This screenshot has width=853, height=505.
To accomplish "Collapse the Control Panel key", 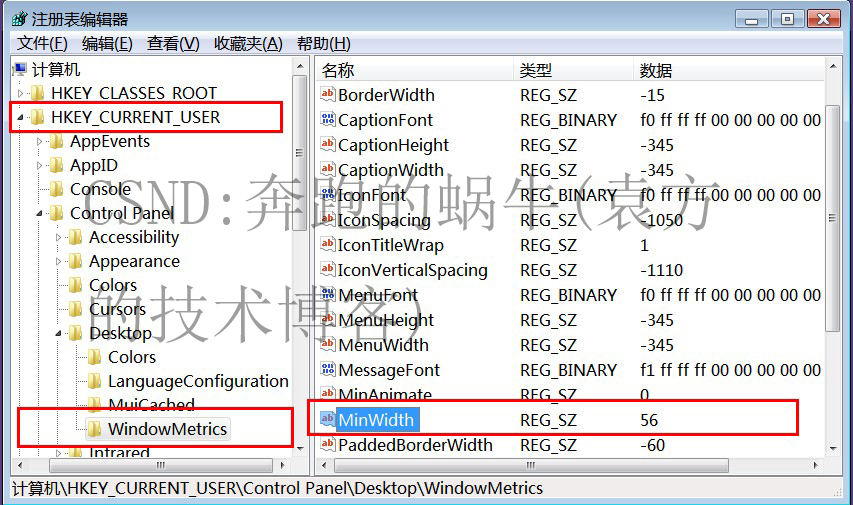I will pyautogui.click(x=39, y=214).
